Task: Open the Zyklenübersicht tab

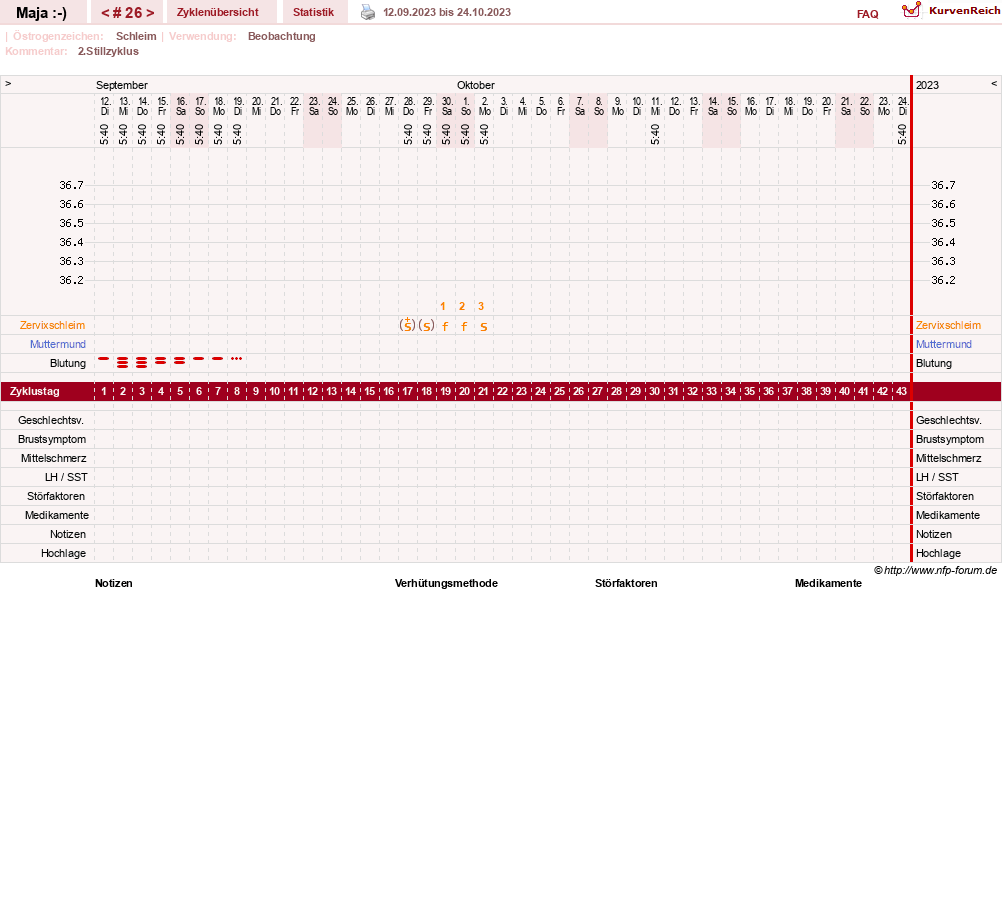Action: [218, 12]
